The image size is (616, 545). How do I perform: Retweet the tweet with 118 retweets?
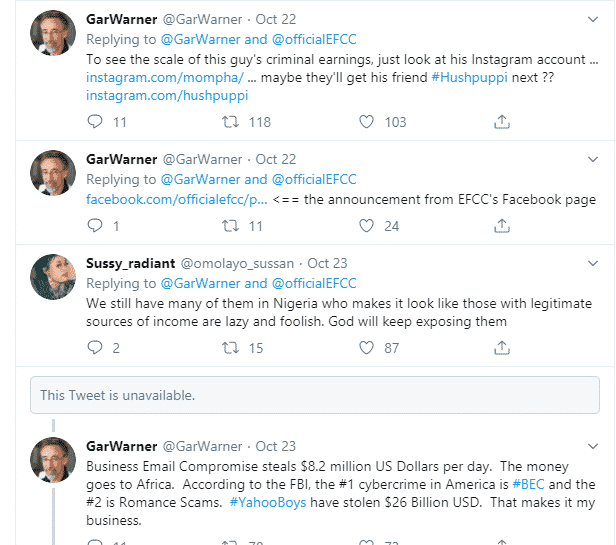229,122
